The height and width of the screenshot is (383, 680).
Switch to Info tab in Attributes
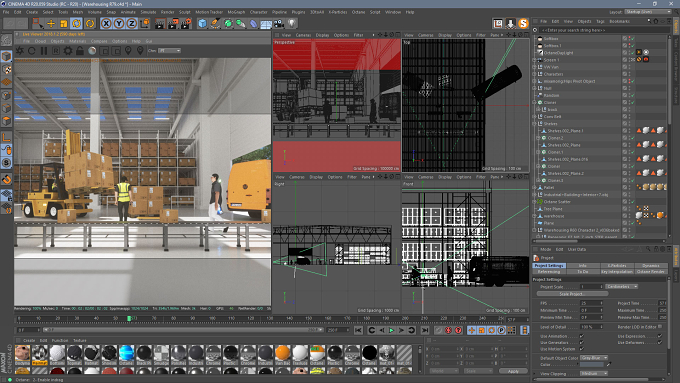coord(582,265)
